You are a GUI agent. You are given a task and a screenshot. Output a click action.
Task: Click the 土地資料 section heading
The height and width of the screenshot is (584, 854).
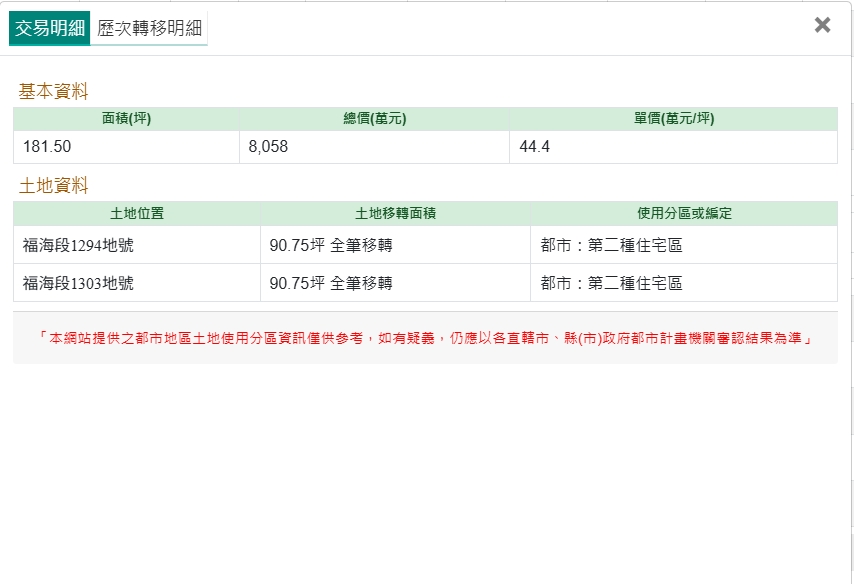point(53,186)
